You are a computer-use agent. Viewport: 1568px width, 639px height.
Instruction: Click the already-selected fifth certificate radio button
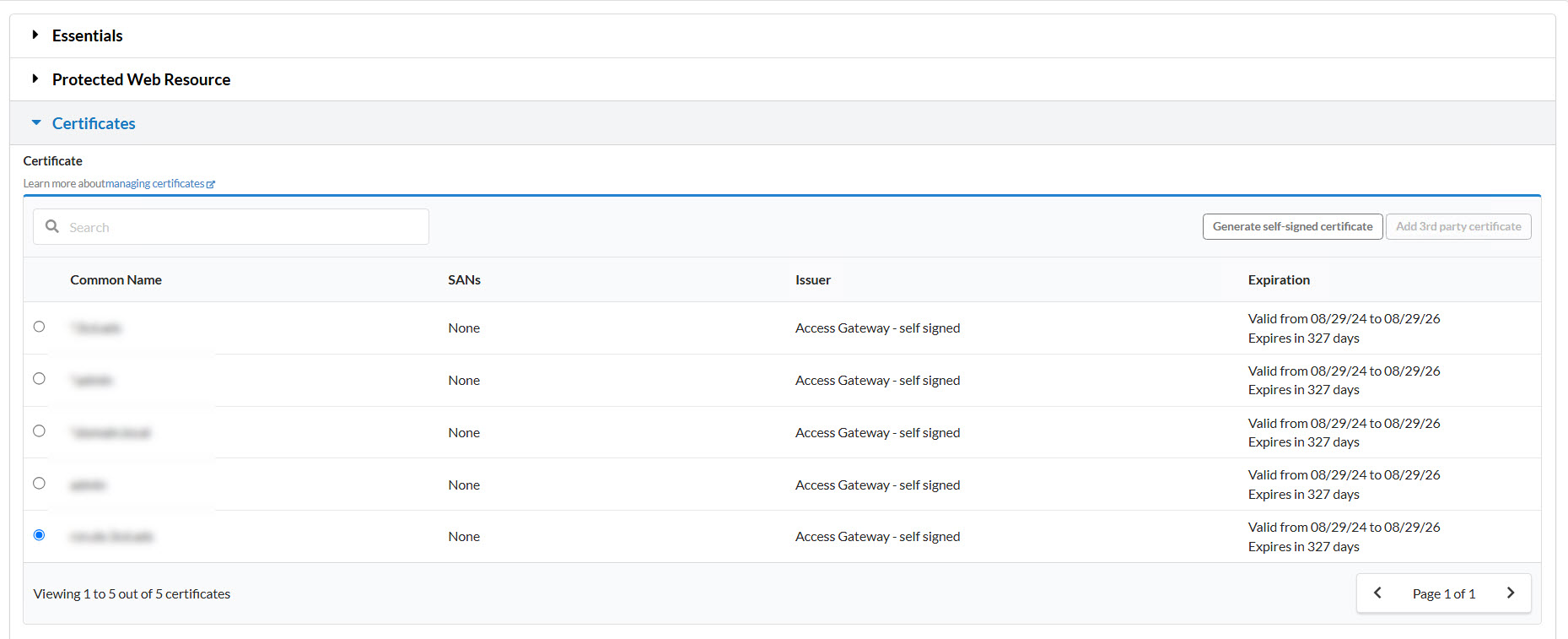coord(39,535)
